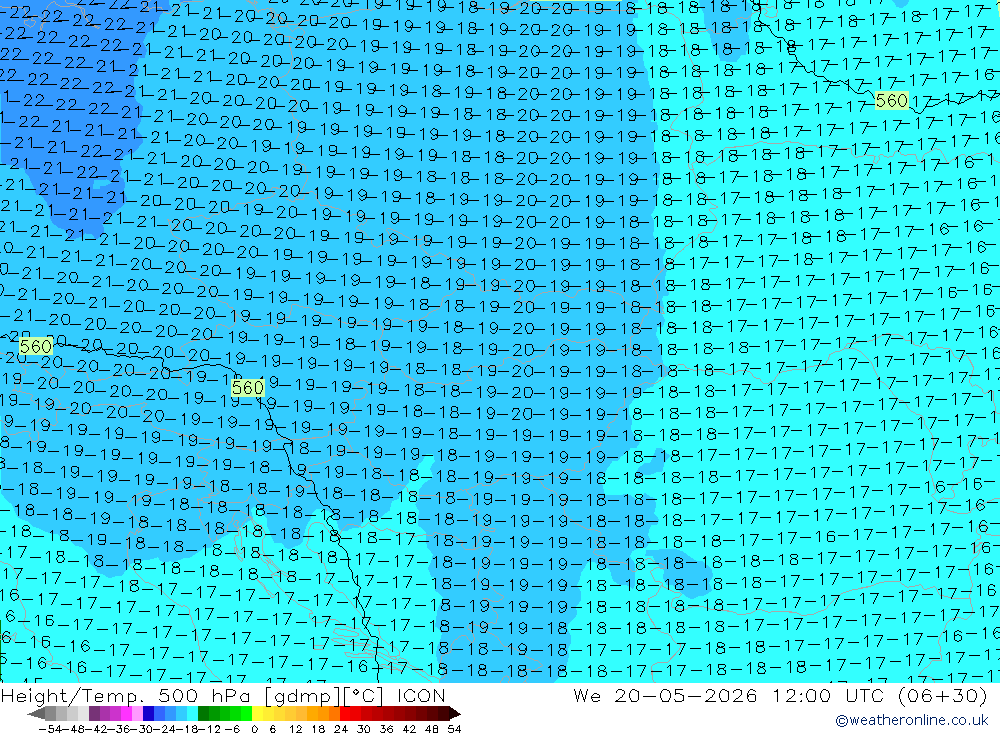The height and width of the screenshot is (733, 1000).
Task: Click the 12 value under the color scale
Action: click(x=295, y=729)
